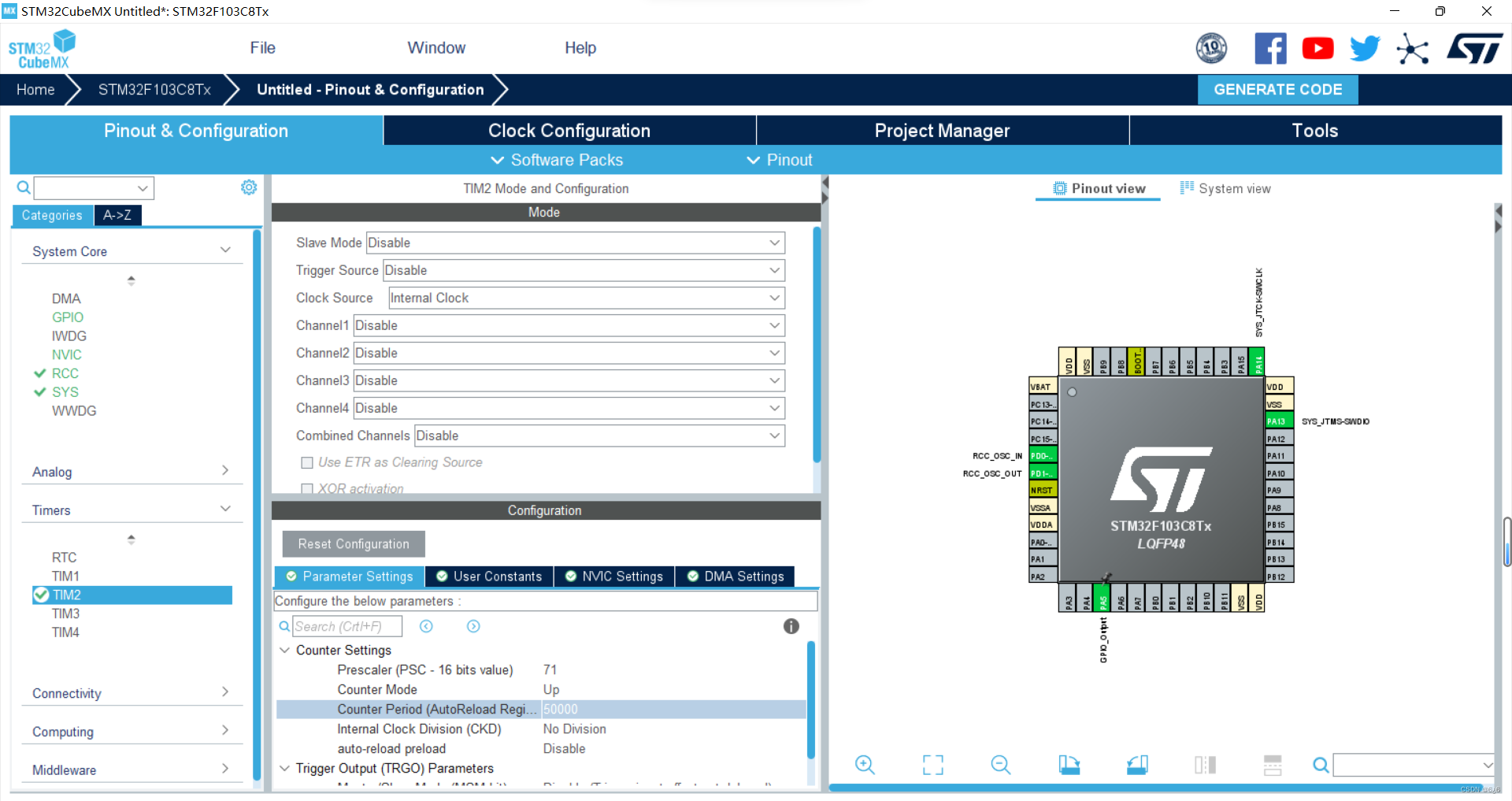Open the Channel1 dropdown
This screenshot has height=801, width=1512.
(x=569, y=325)
